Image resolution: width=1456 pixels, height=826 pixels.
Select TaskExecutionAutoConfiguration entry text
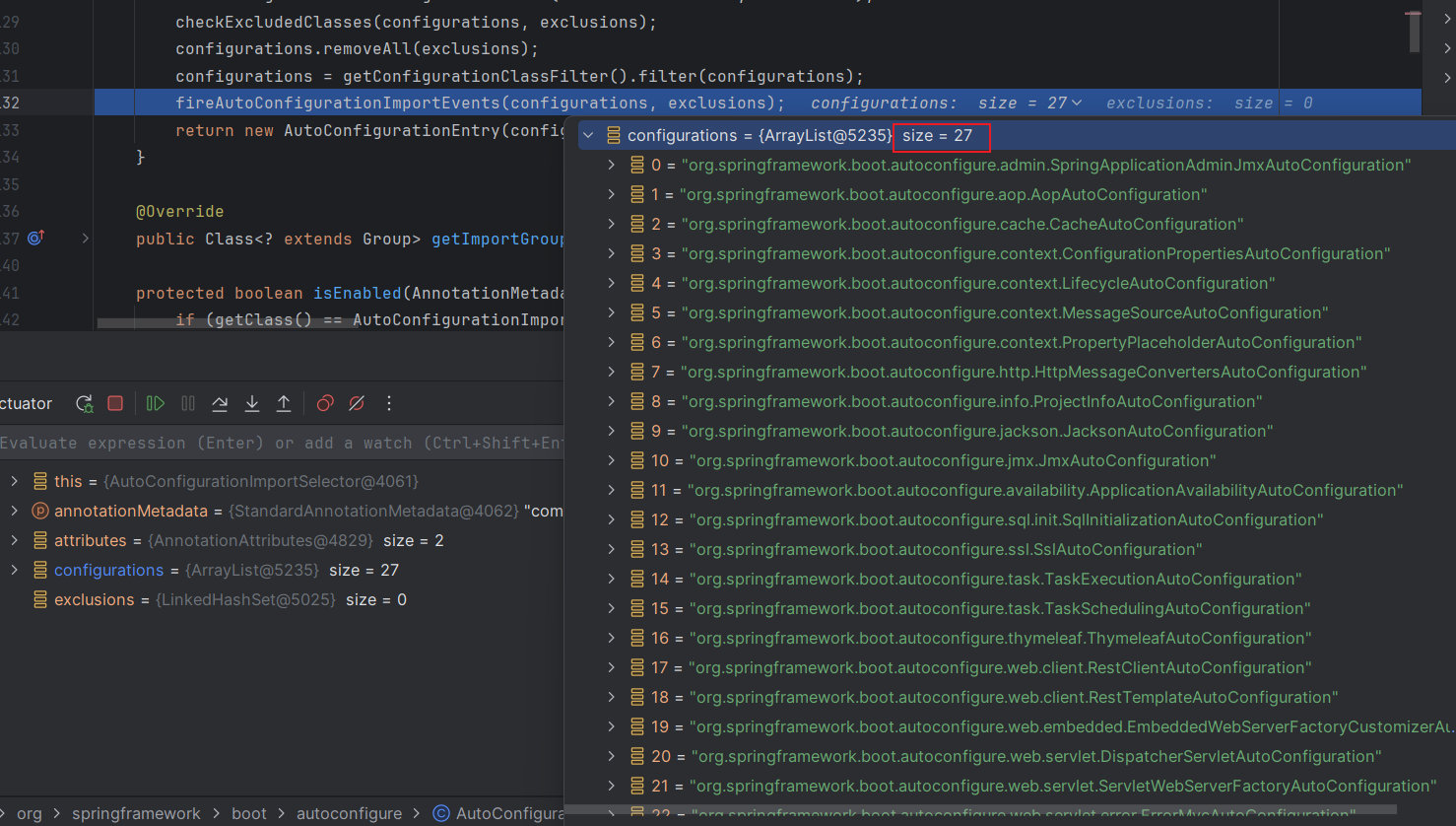[995, 579]
